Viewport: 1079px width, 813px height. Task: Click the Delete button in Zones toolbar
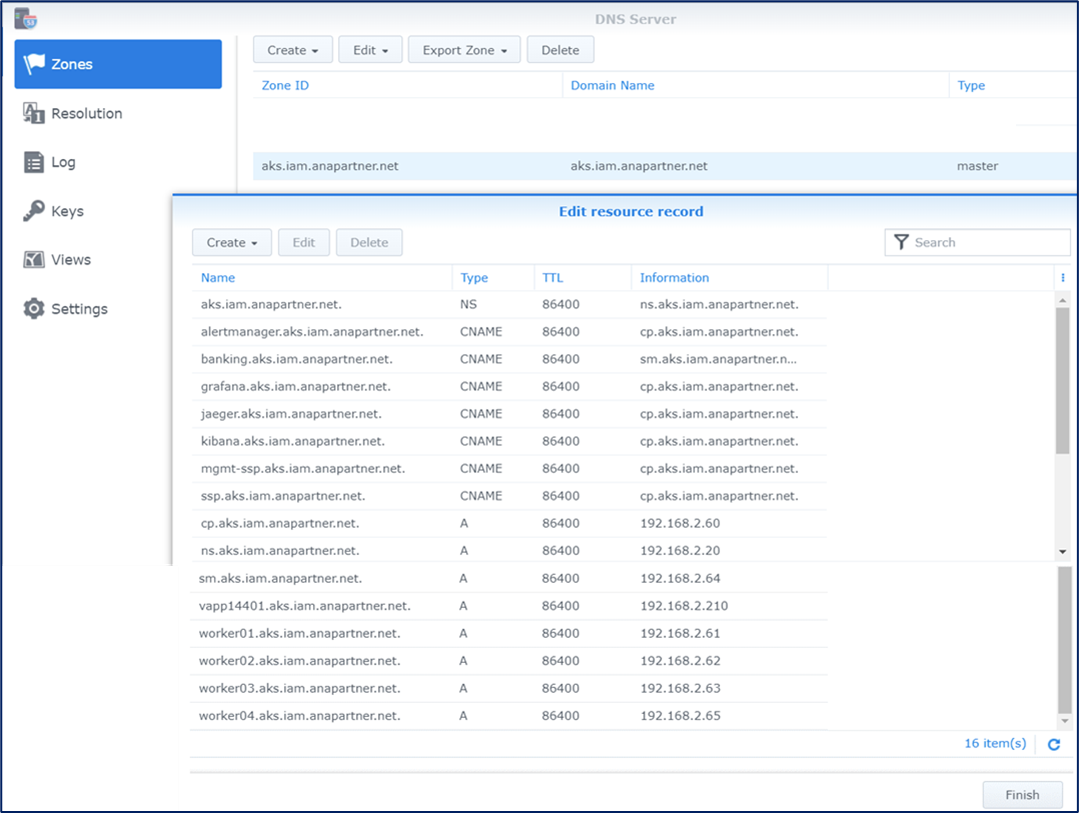click(560, 50)
